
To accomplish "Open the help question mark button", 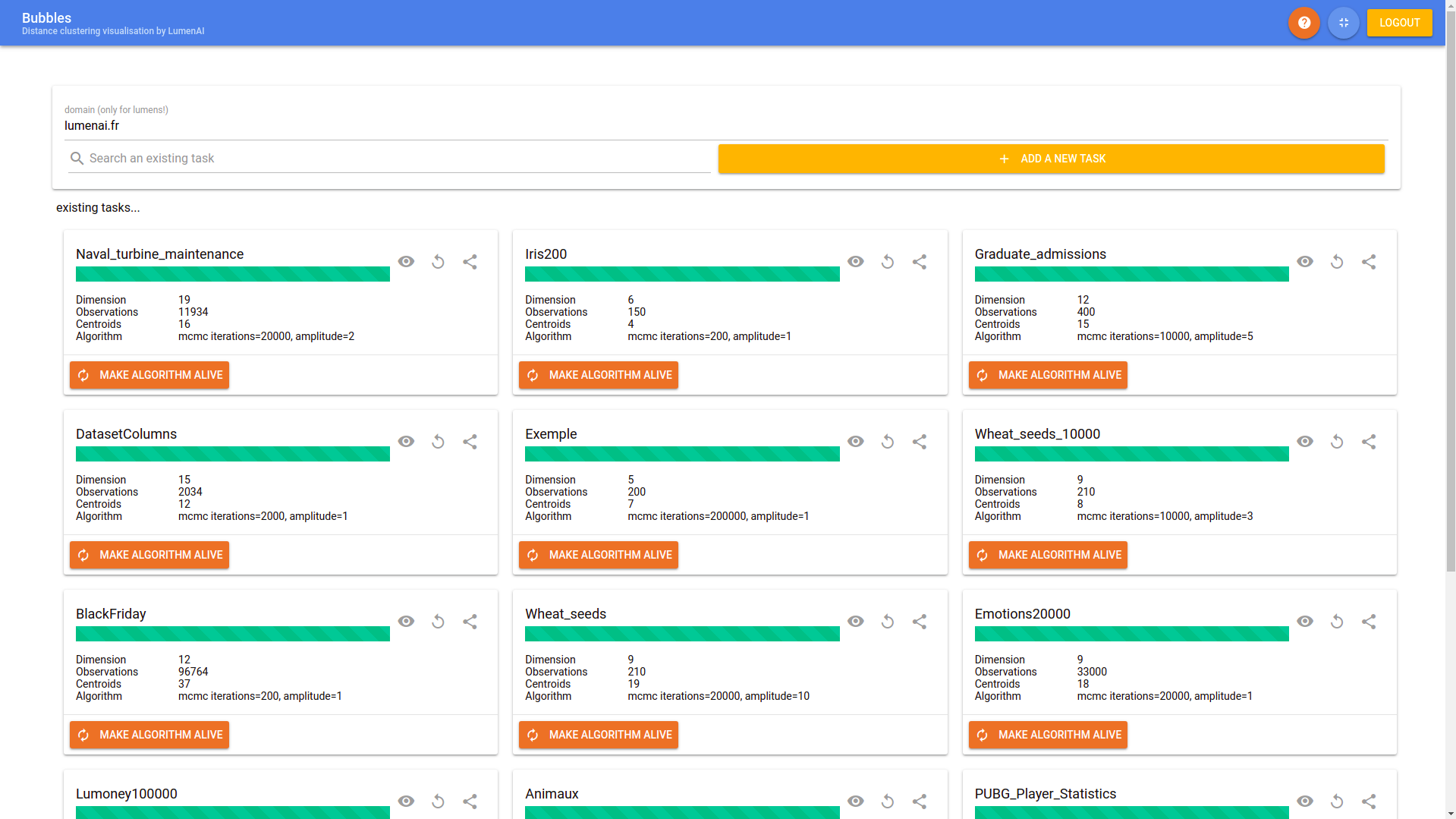I will 1303,23.
